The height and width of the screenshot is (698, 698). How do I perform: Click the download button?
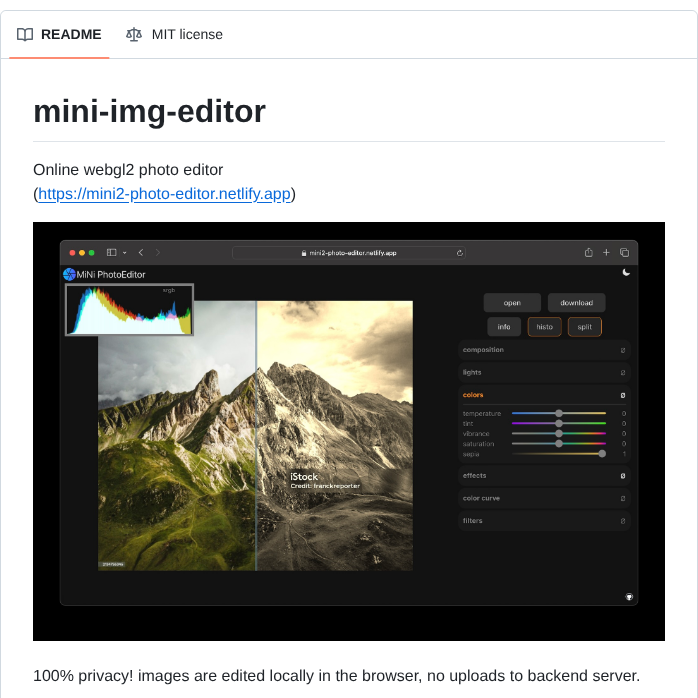pyautogui.click(x=576, y=303)
